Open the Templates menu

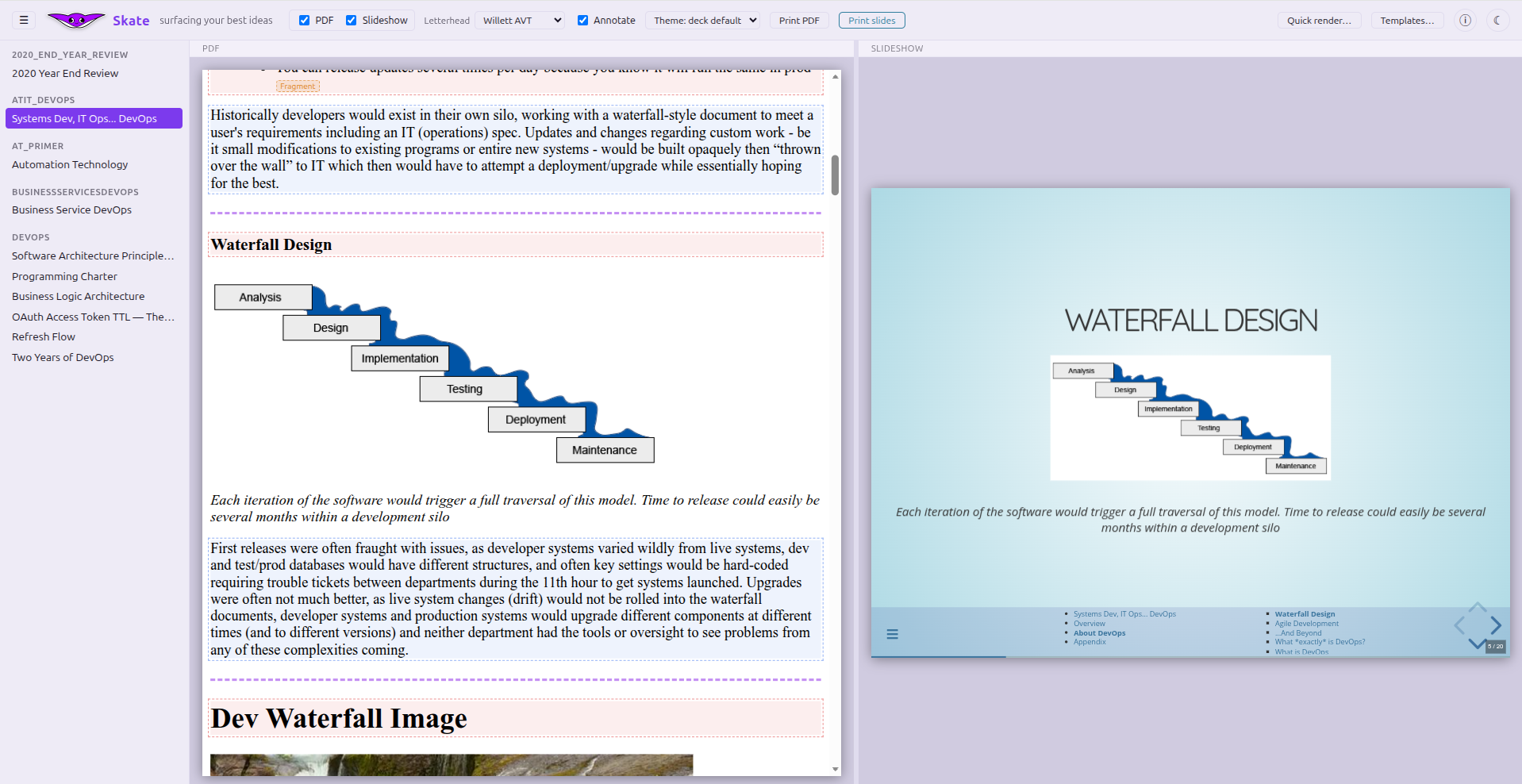pyautogui.click(x=1407, y=21)
